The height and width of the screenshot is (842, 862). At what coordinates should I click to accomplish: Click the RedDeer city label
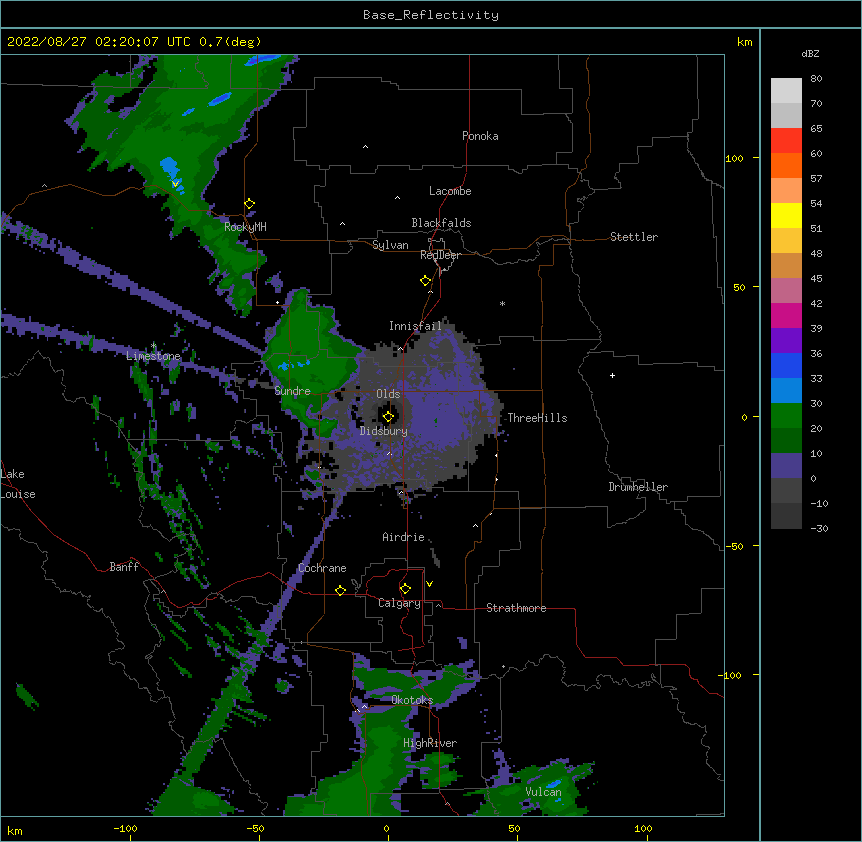[x=440, y=255]
